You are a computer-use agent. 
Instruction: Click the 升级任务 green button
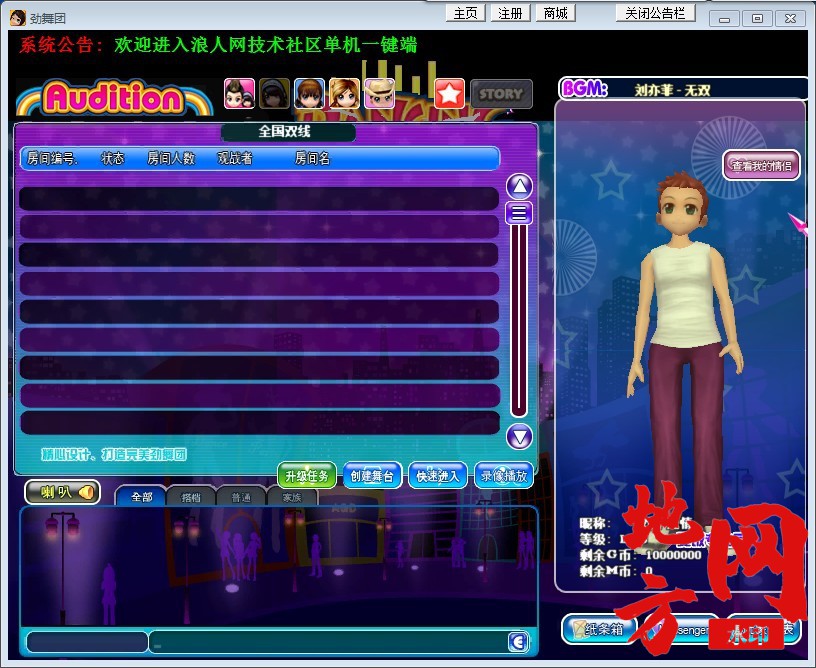[x=307, y=476]
